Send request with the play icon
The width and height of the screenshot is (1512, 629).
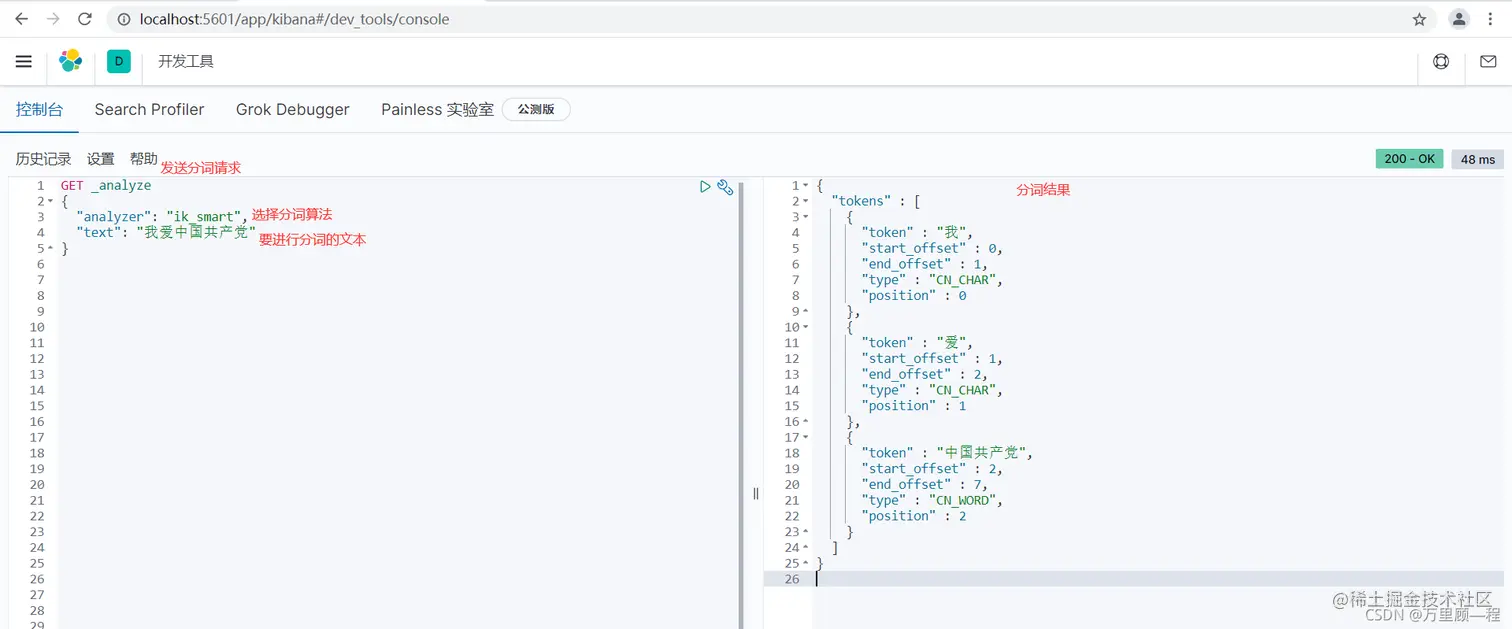(705, 187)
